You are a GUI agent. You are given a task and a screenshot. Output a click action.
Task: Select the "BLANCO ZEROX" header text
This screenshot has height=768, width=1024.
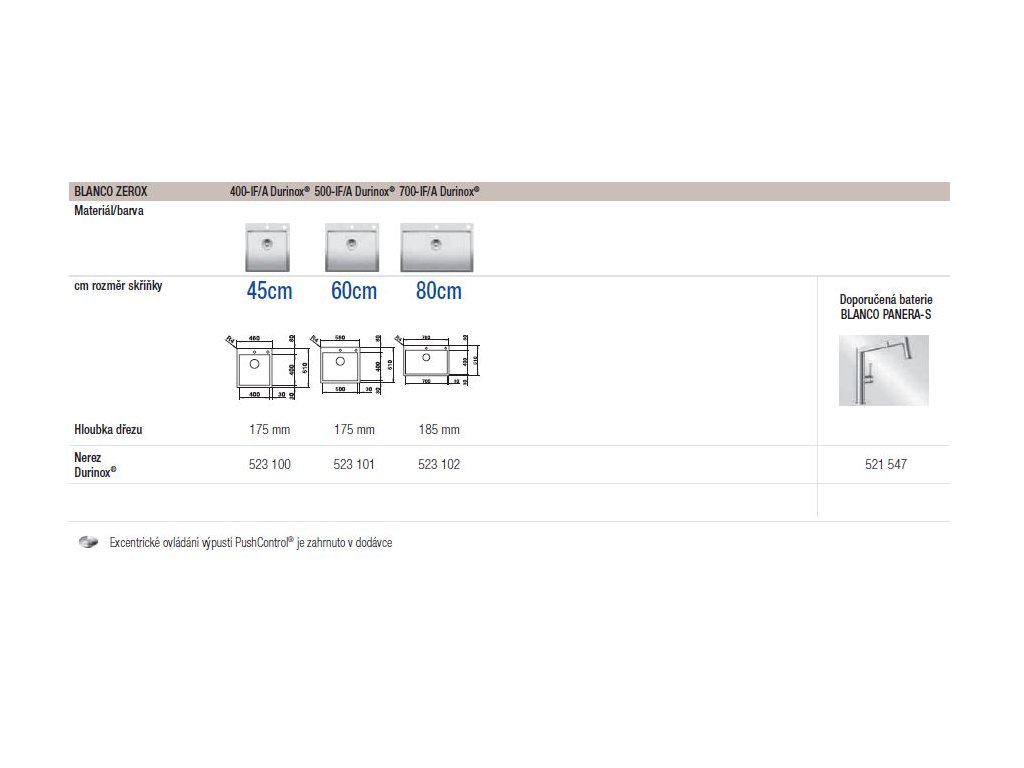tap(110, 191)
